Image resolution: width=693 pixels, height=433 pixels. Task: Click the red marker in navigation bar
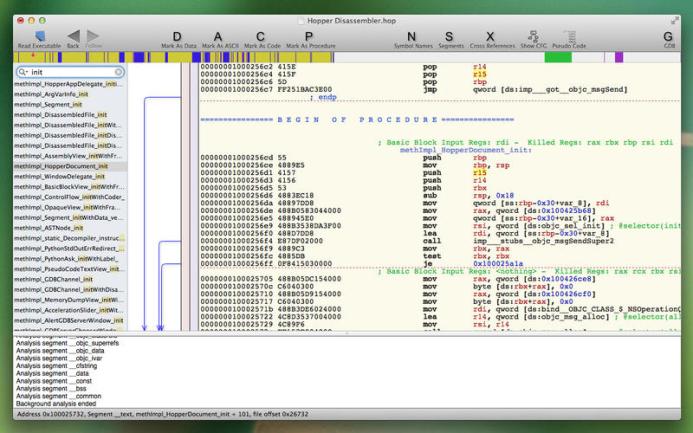tap(32, 55)
